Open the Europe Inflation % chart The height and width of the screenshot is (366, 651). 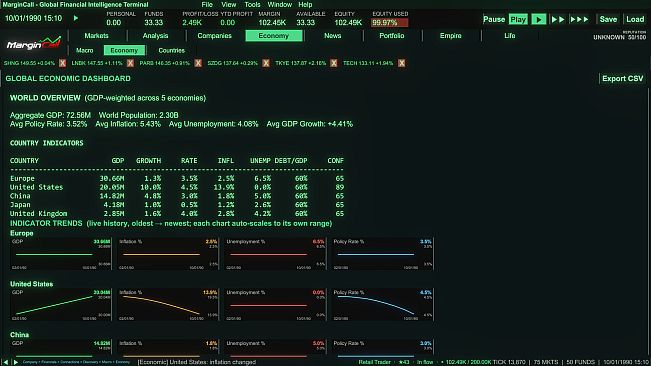click(168, 254)
